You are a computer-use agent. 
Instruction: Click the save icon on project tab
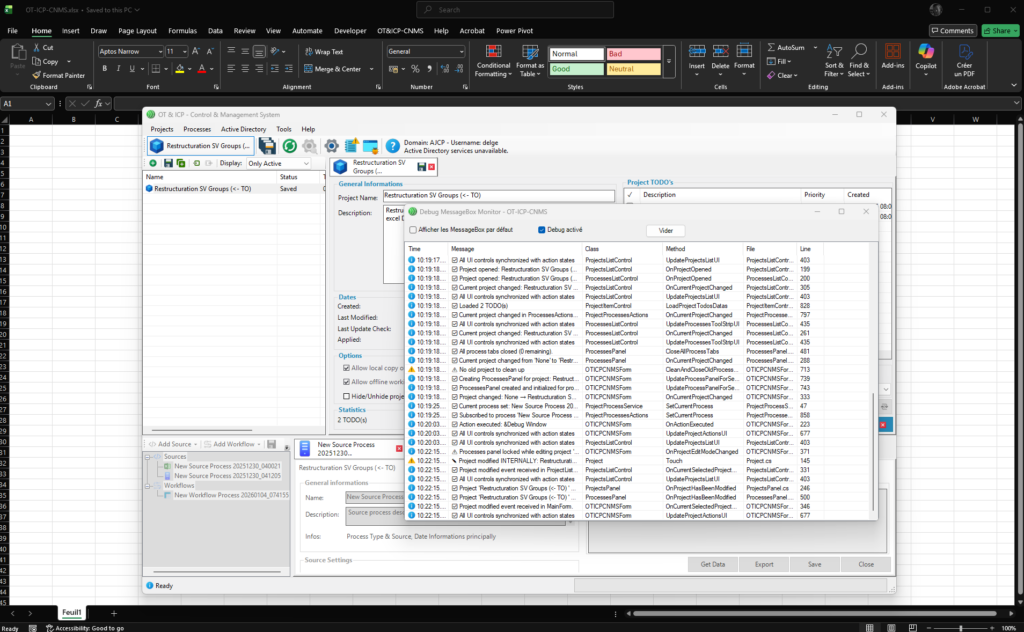(x=421, y=166)
